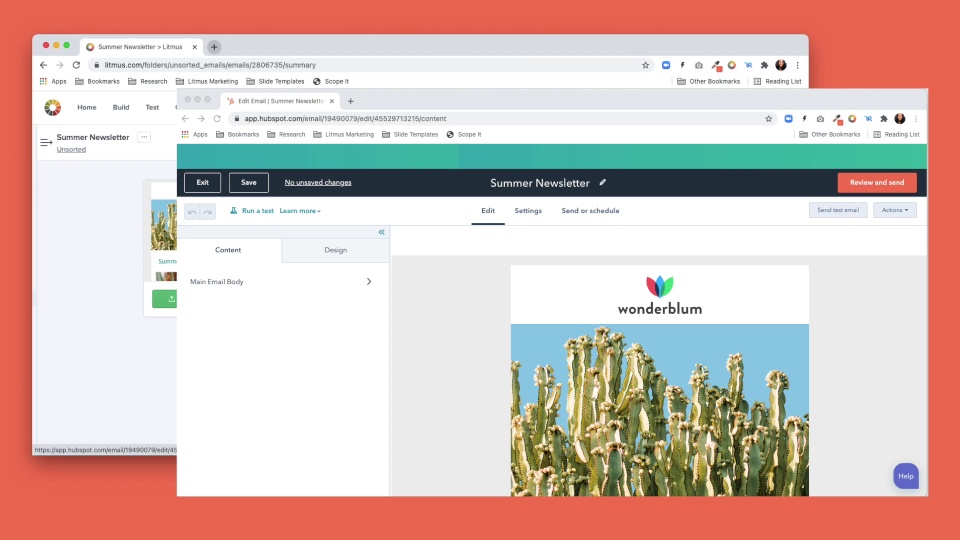Click the Review and send button
The height and width of the screenshot is (540, 960).
[x=877, y=182]
